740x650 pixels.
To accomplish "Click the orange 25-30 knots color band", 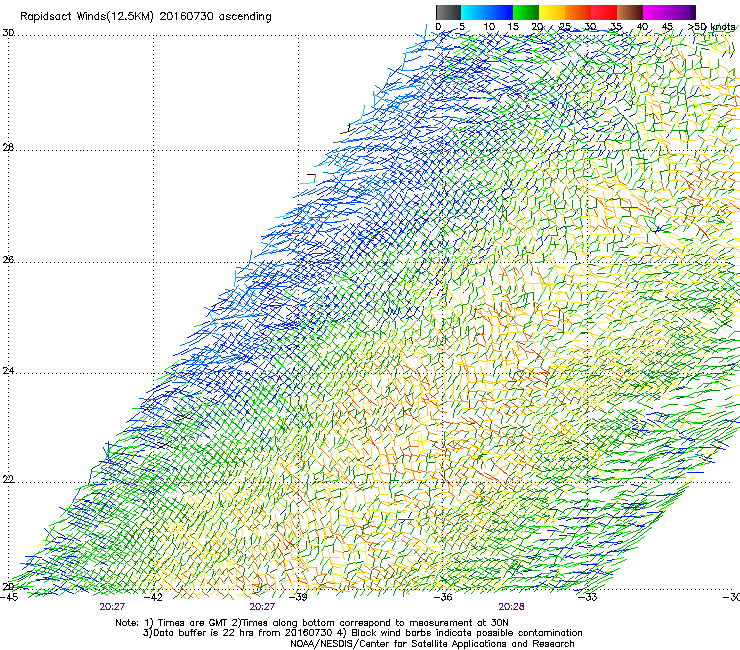I will (578, 12).
